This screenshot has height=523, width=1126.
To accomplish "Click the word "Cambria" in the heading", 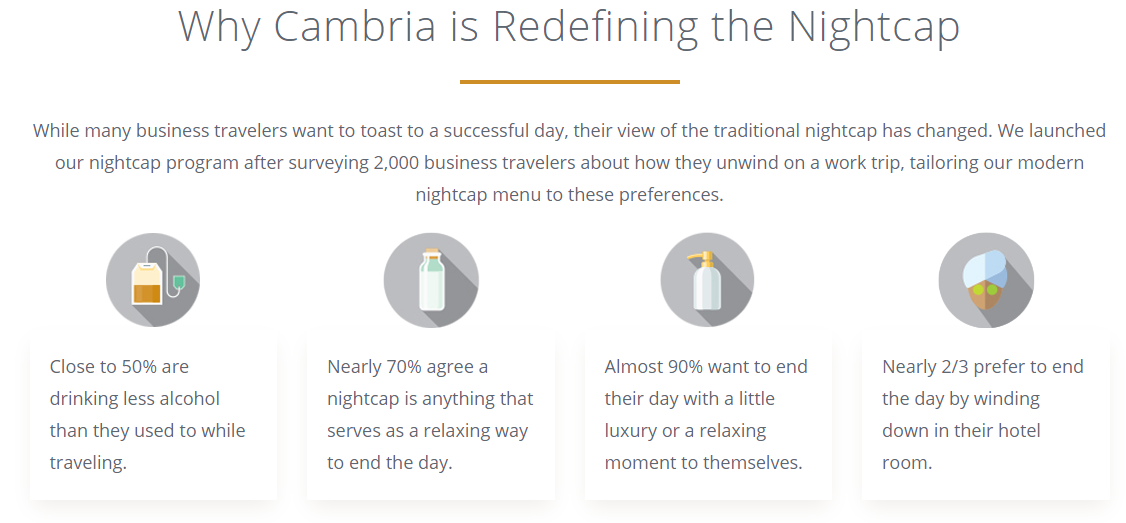I will 354,26.
